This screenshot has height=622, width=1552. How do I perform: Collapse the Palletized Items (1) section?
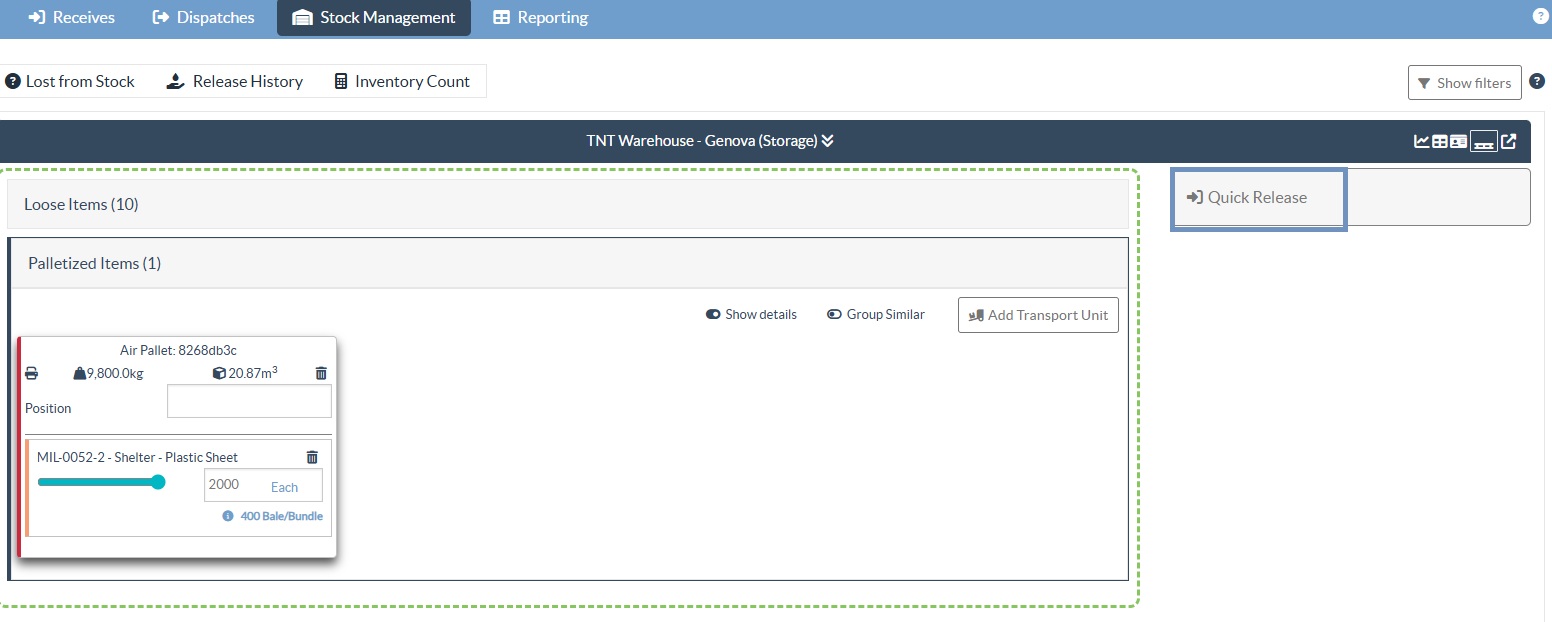click(x=95, y=264)
